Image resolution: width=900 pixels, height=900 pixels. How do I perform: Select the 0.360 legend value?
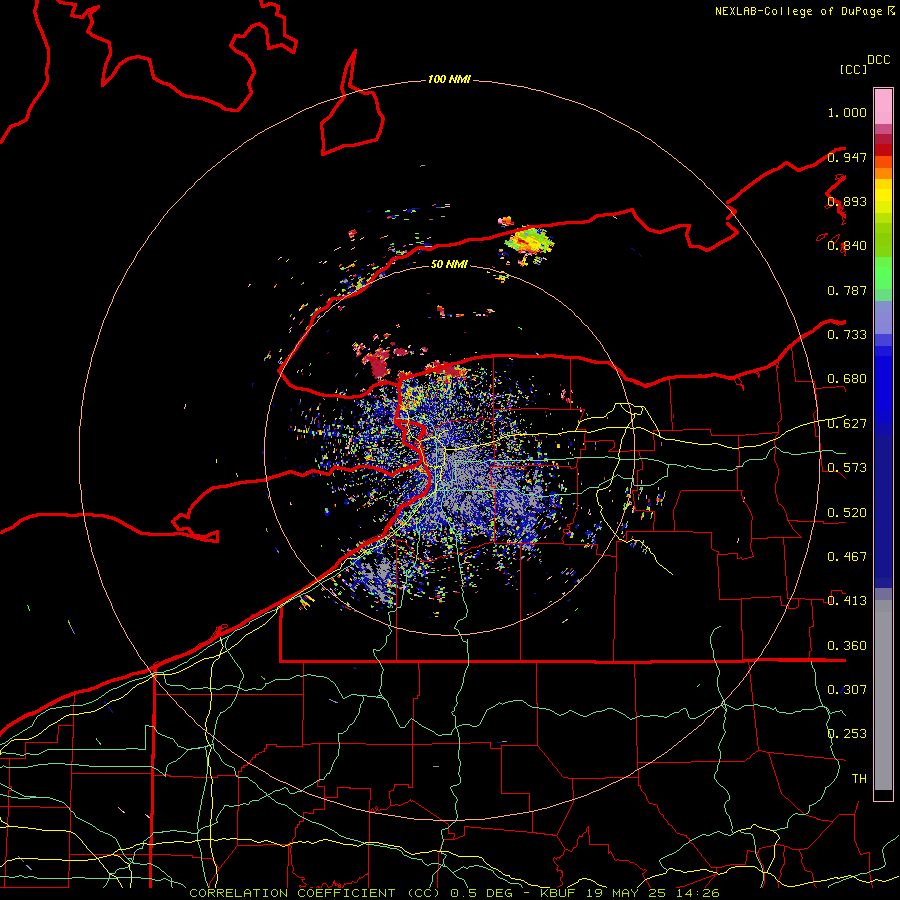[x=847, y=646]
